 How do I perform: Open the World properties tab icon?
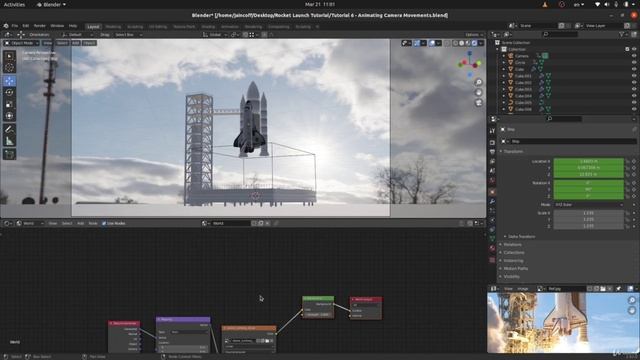point(492,181)
